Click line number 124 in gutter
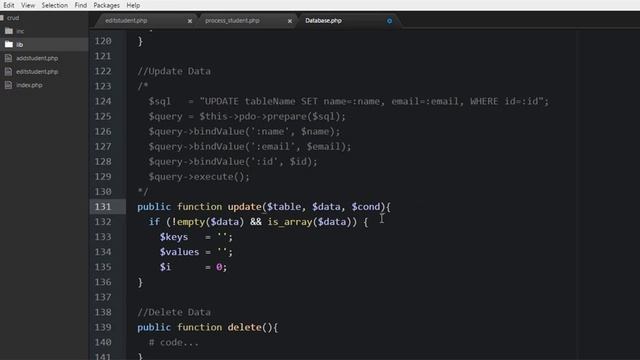 [103, 101]
